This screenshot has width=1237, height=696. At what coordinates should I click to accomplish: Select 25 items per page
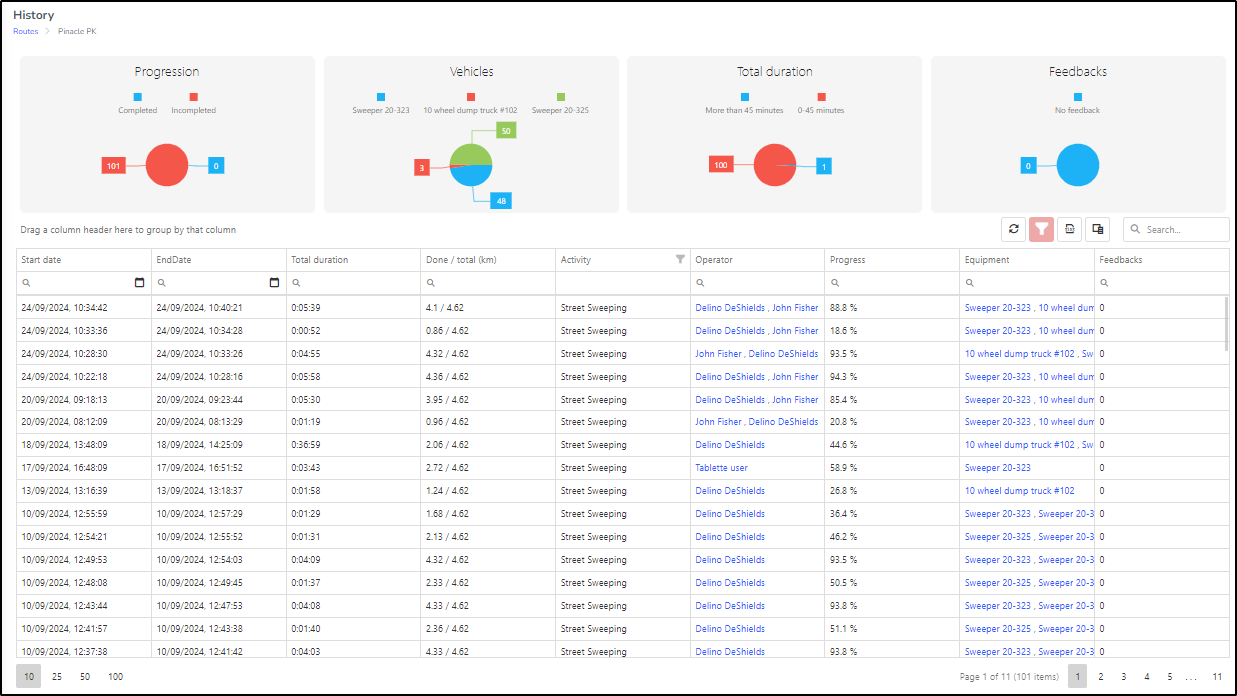point(57,677)
